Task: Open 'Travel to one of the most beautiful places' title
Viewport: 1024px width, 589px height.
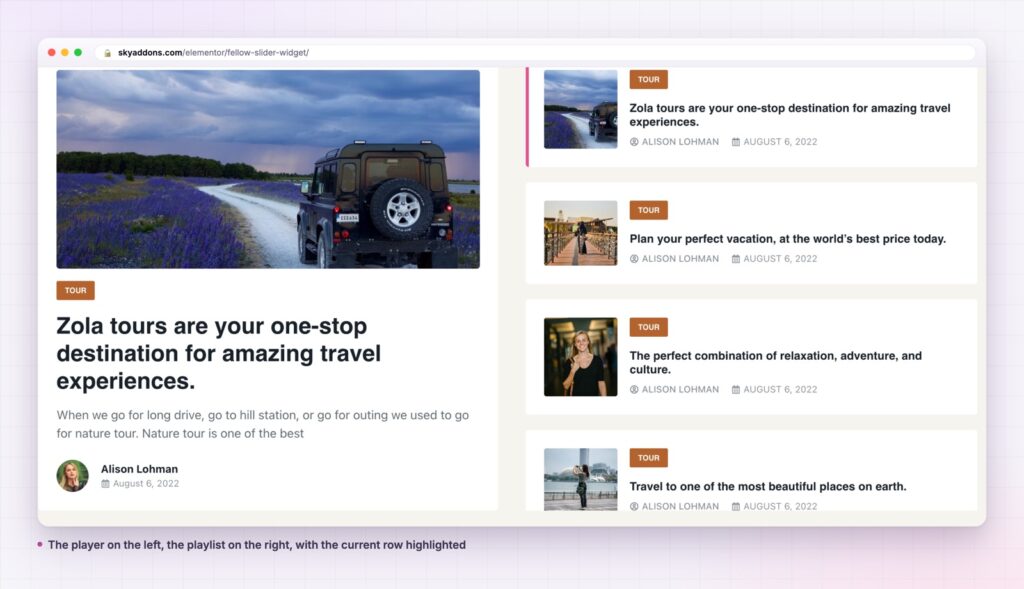Action: [768, 486]
